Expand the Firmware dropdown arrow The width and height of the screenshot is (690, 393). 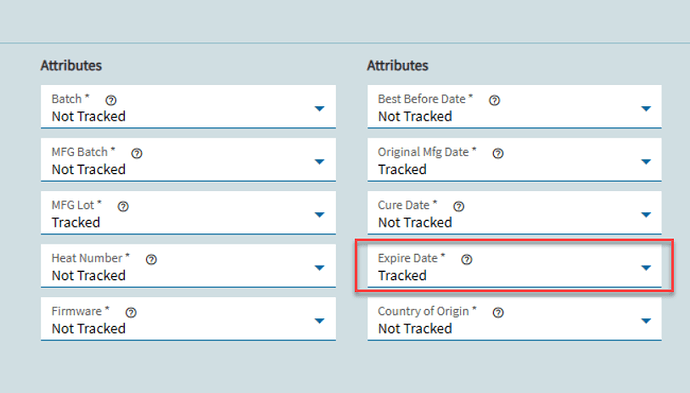point(319,321)
